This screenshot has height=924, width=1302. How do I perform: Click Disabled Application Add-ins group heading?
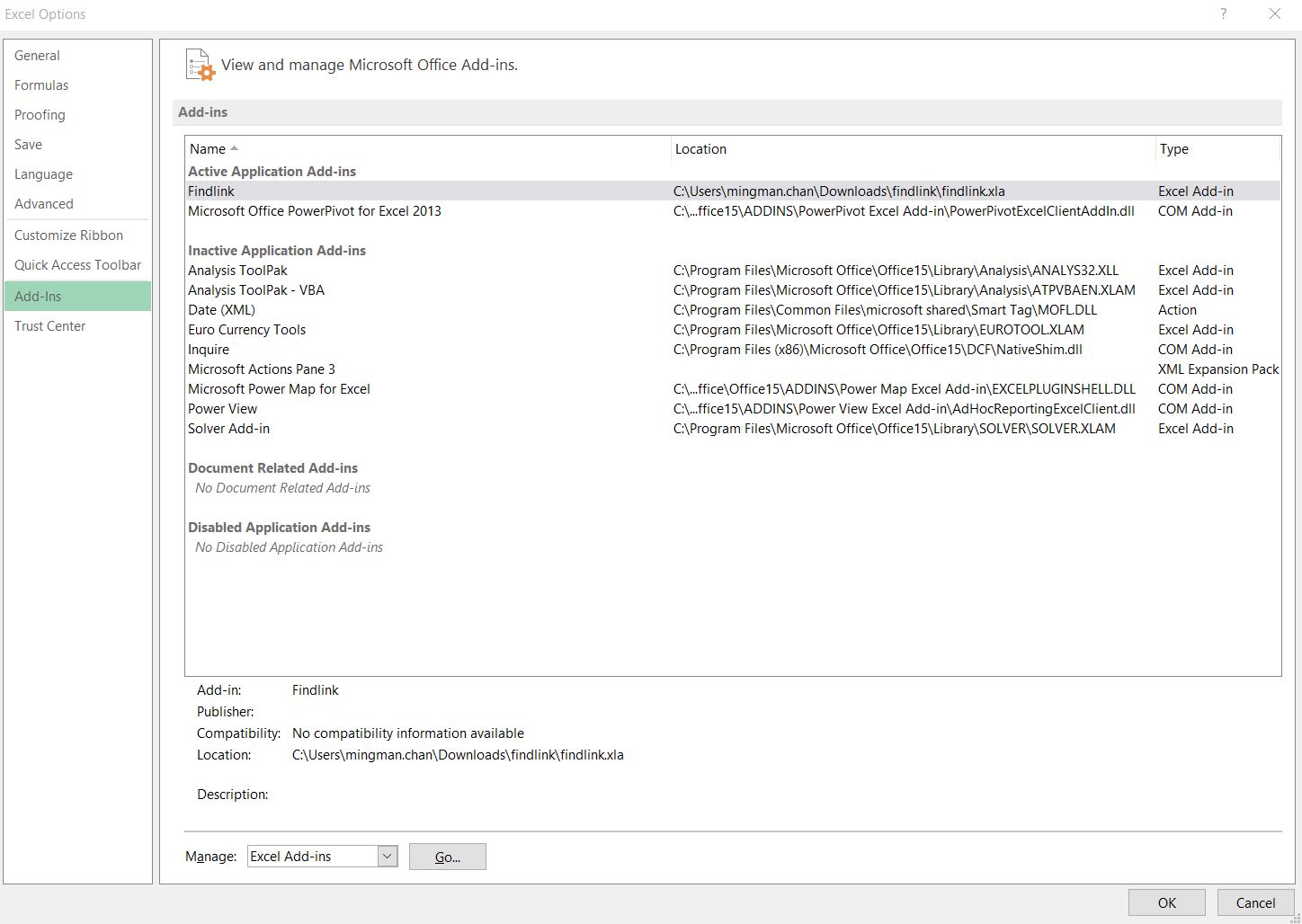pos(279,528)
